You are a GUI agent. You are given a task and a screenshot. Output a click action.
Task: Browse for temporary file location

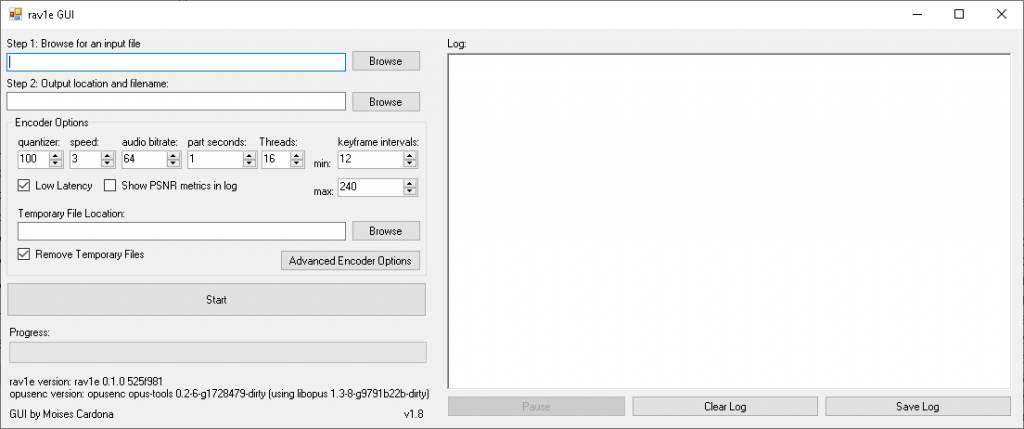[385, 231]
